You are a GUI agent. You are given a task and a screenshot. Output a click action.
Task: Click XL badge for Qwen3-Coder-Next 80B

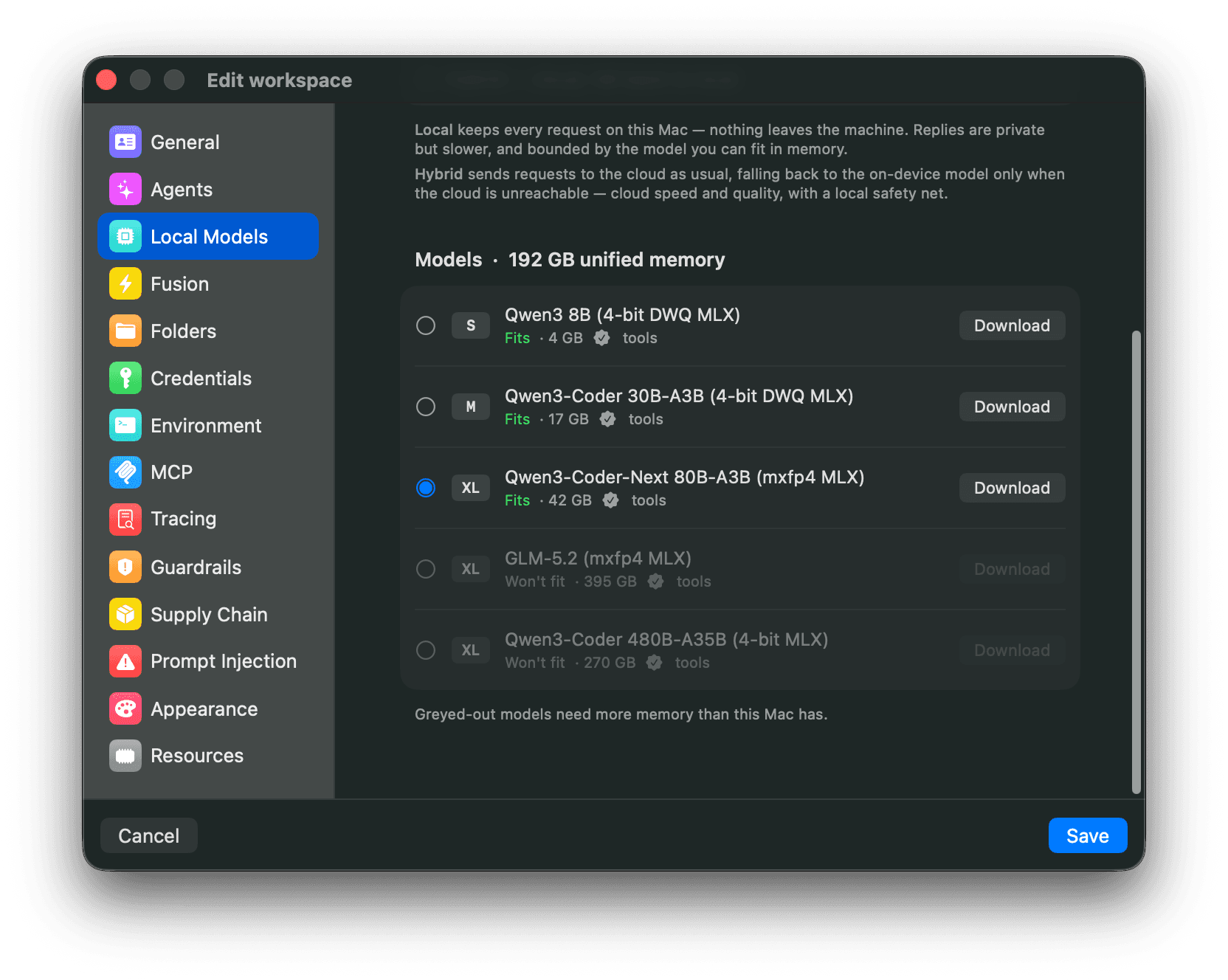pyautogui.click(x=471, y=488)
